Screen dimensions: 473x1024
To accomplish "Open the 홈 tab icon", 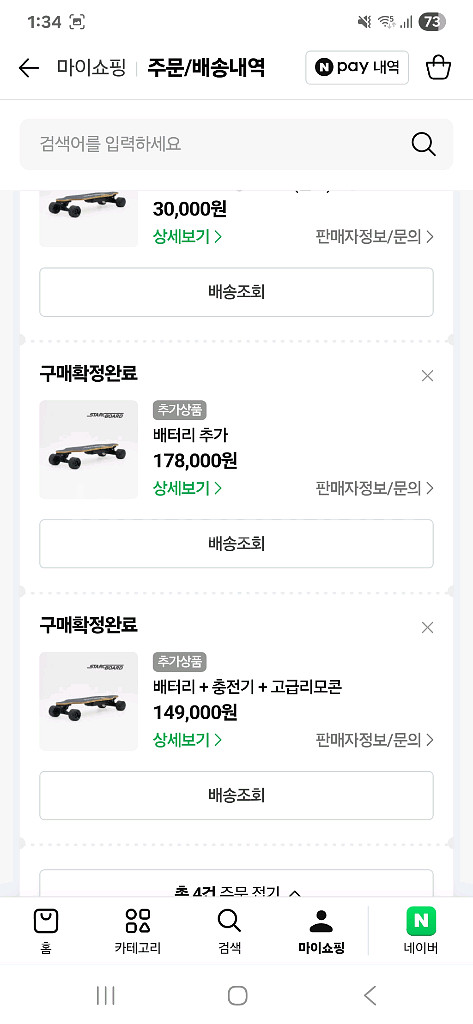I will 46,921.
